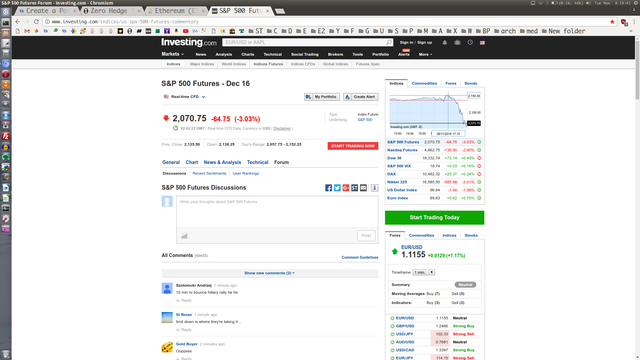Open GBP/USD in forex list

pos(405,326)
